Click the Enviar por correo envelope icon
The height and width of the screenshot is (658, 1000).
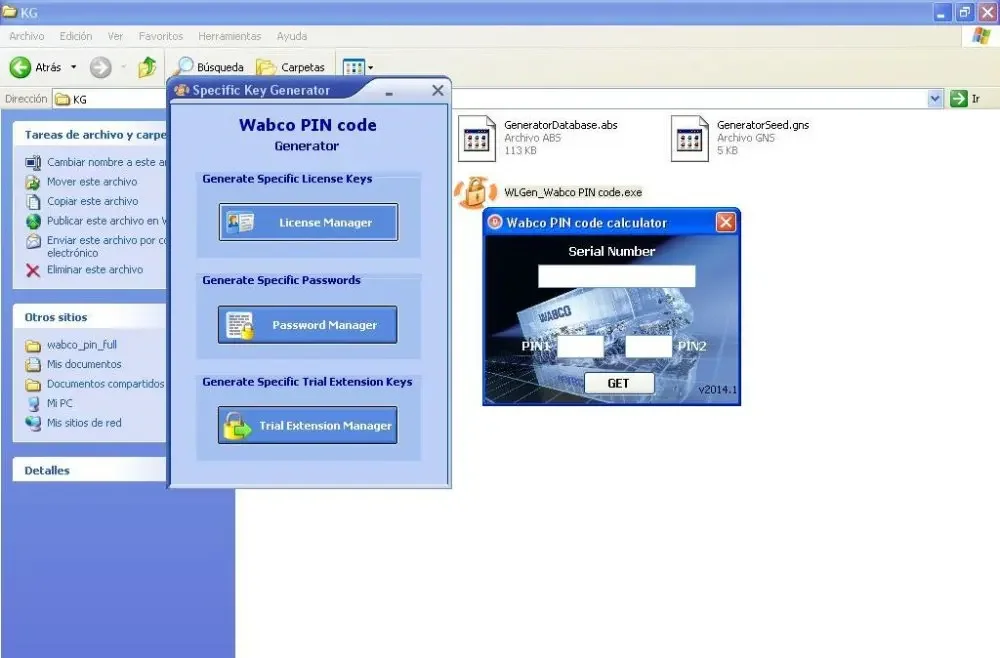pyautogui.click(x=33, y=241)
